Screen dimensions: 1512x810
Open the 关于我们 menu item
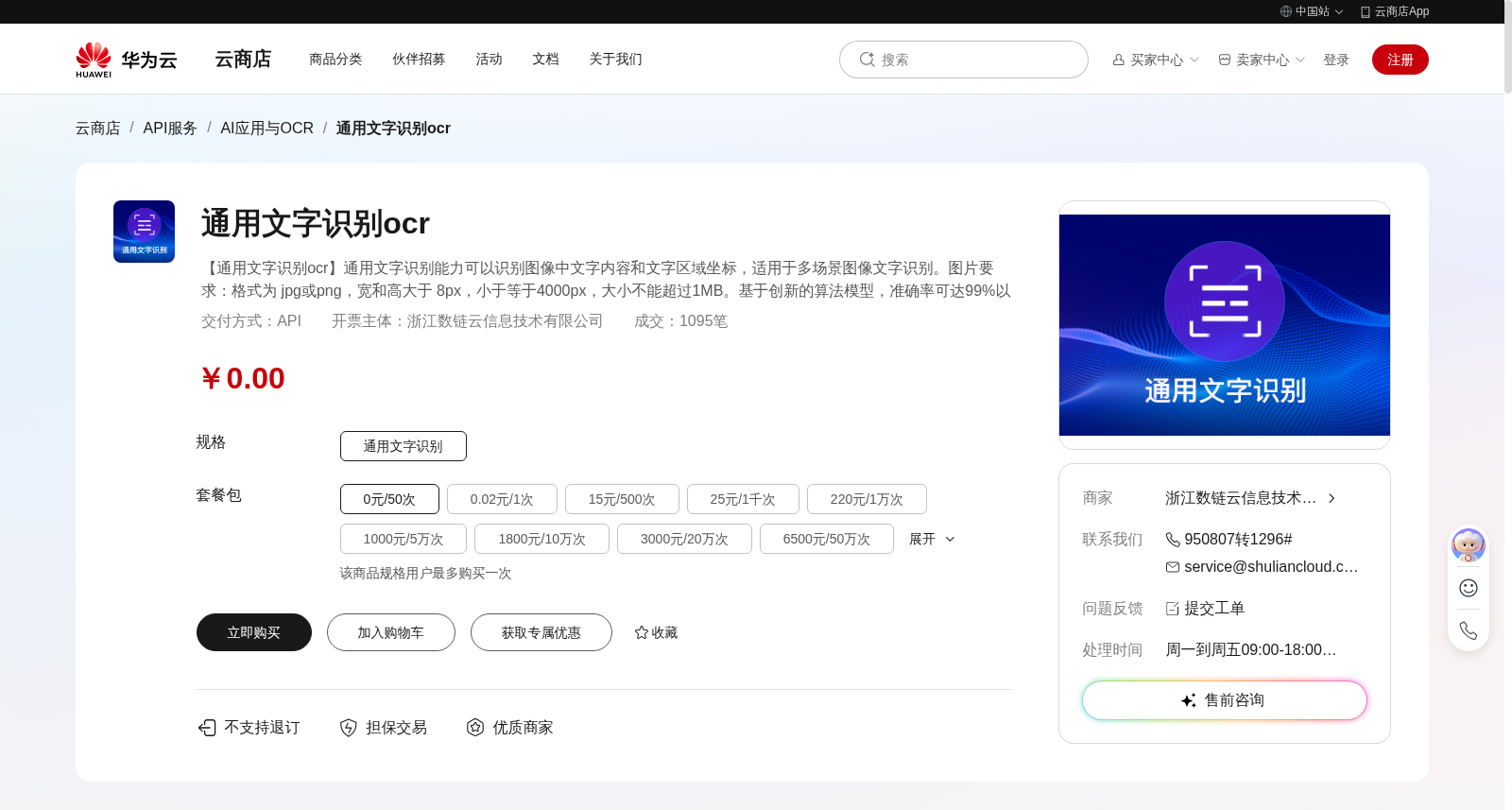point(615,59)
